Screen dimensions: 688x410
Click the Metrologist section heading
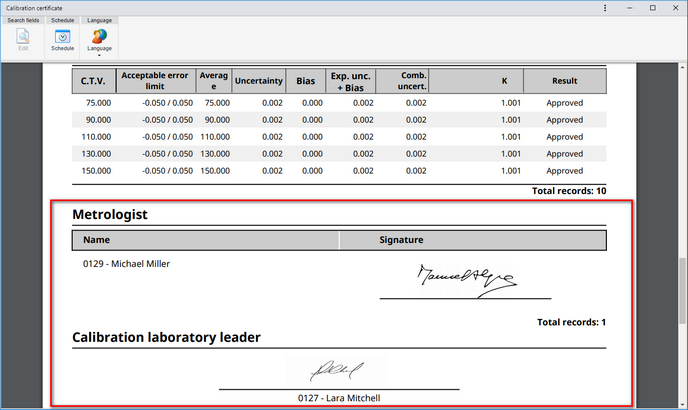[110, 215]
